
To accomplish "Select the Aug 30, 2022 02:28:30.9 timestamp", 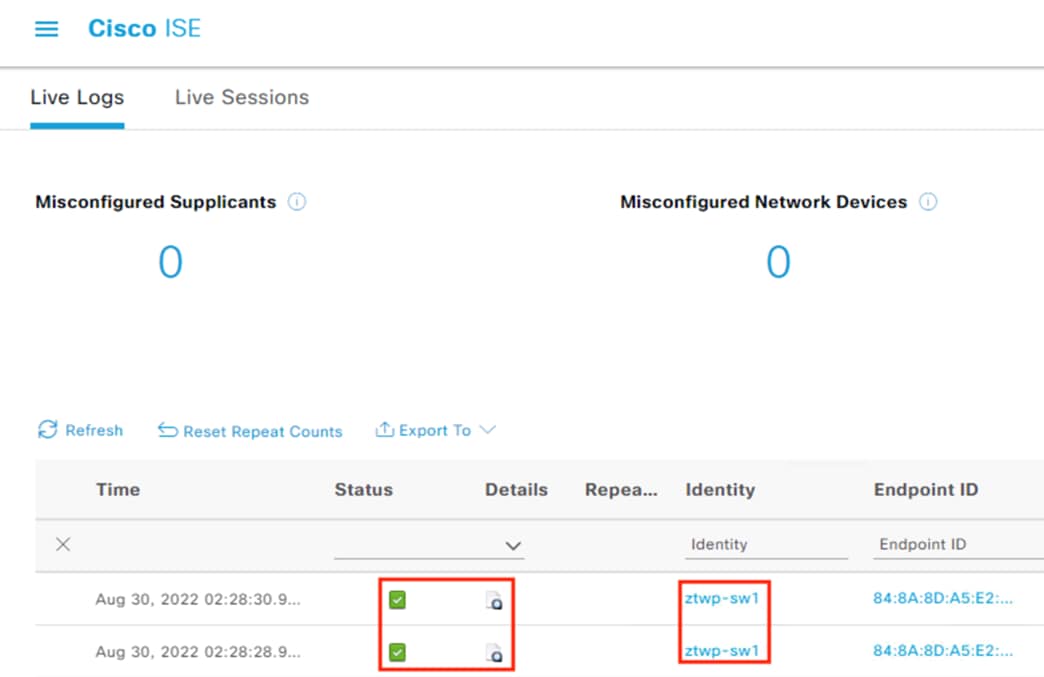I will coord(198,599).
